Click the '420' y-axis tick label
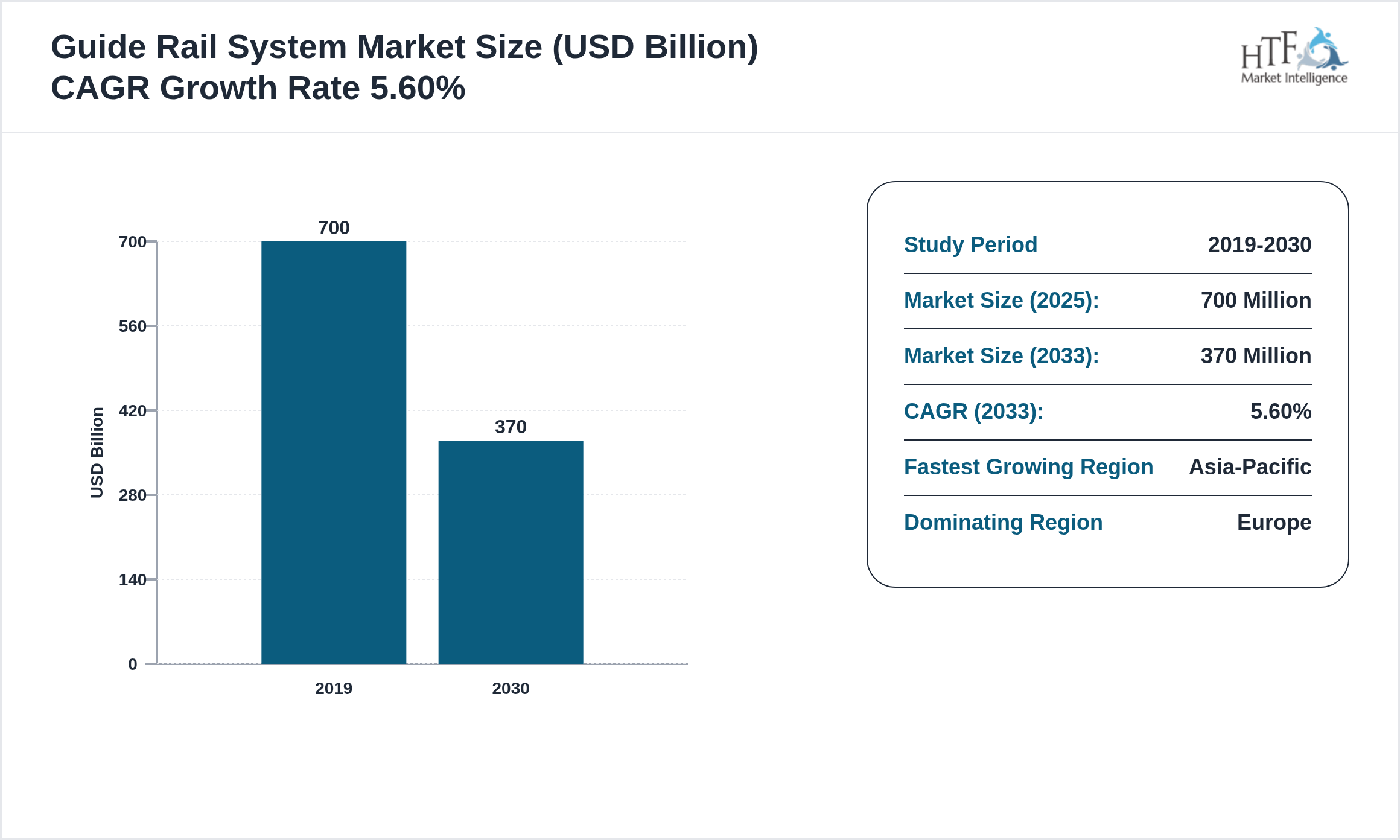Image resolution: width=1400 pixels, height=840 pixels. pyautogui.click(x=133, y=411)
